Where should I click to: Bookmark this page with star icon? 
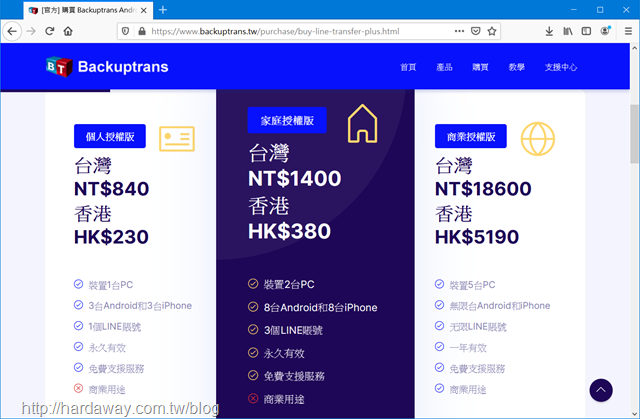click(492, 31)
